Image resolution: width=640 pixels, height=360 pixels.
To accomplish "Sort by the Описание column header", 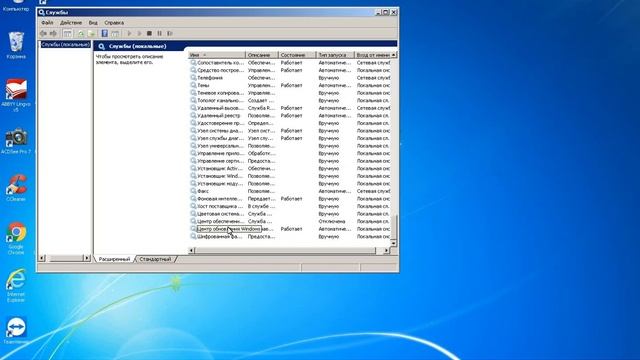I will (262, 55).
